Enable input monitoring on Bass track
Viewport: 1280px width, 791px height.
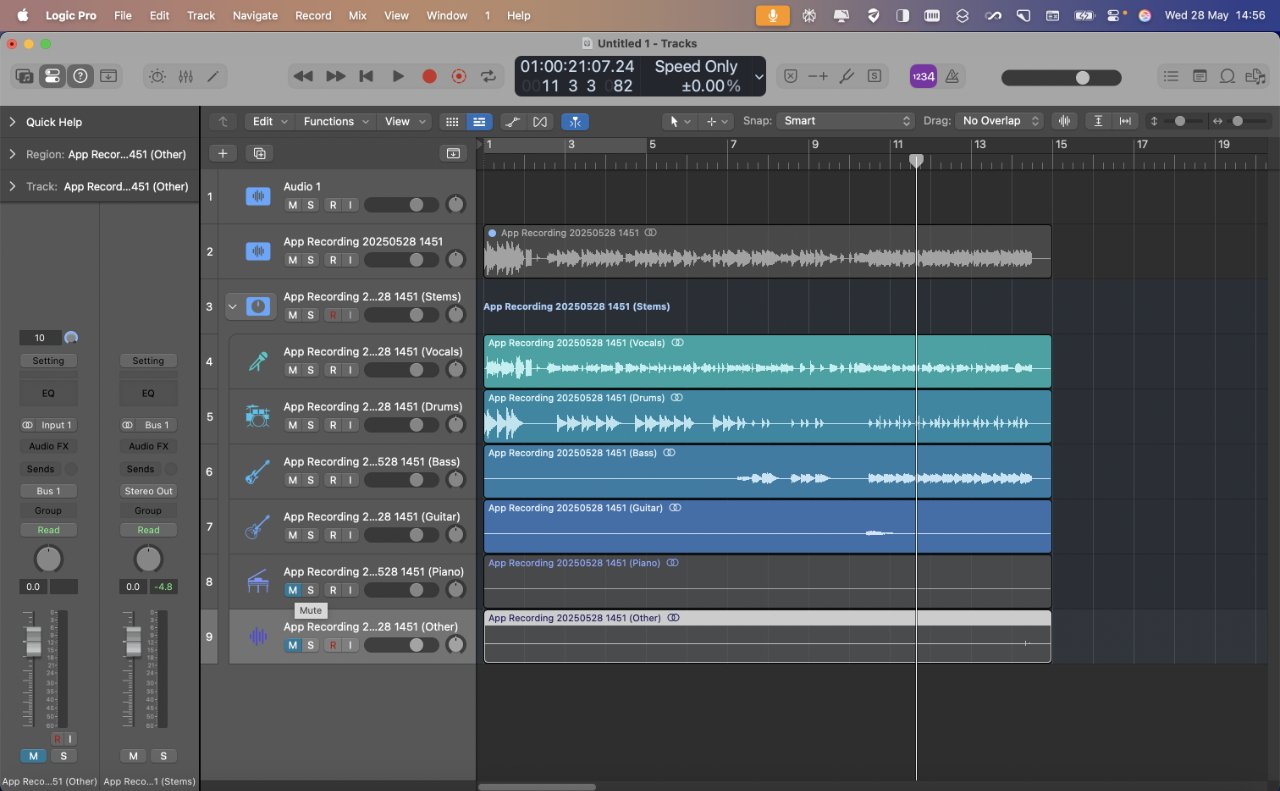(x=351, y=480)
